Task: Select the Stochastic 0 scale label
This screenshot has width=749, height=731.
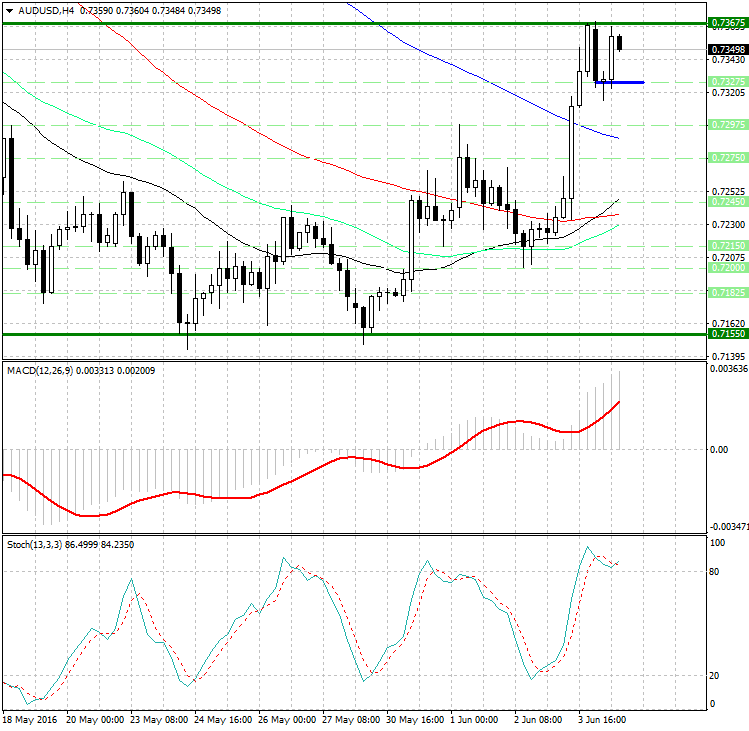Action: click(x=713, y=704)
